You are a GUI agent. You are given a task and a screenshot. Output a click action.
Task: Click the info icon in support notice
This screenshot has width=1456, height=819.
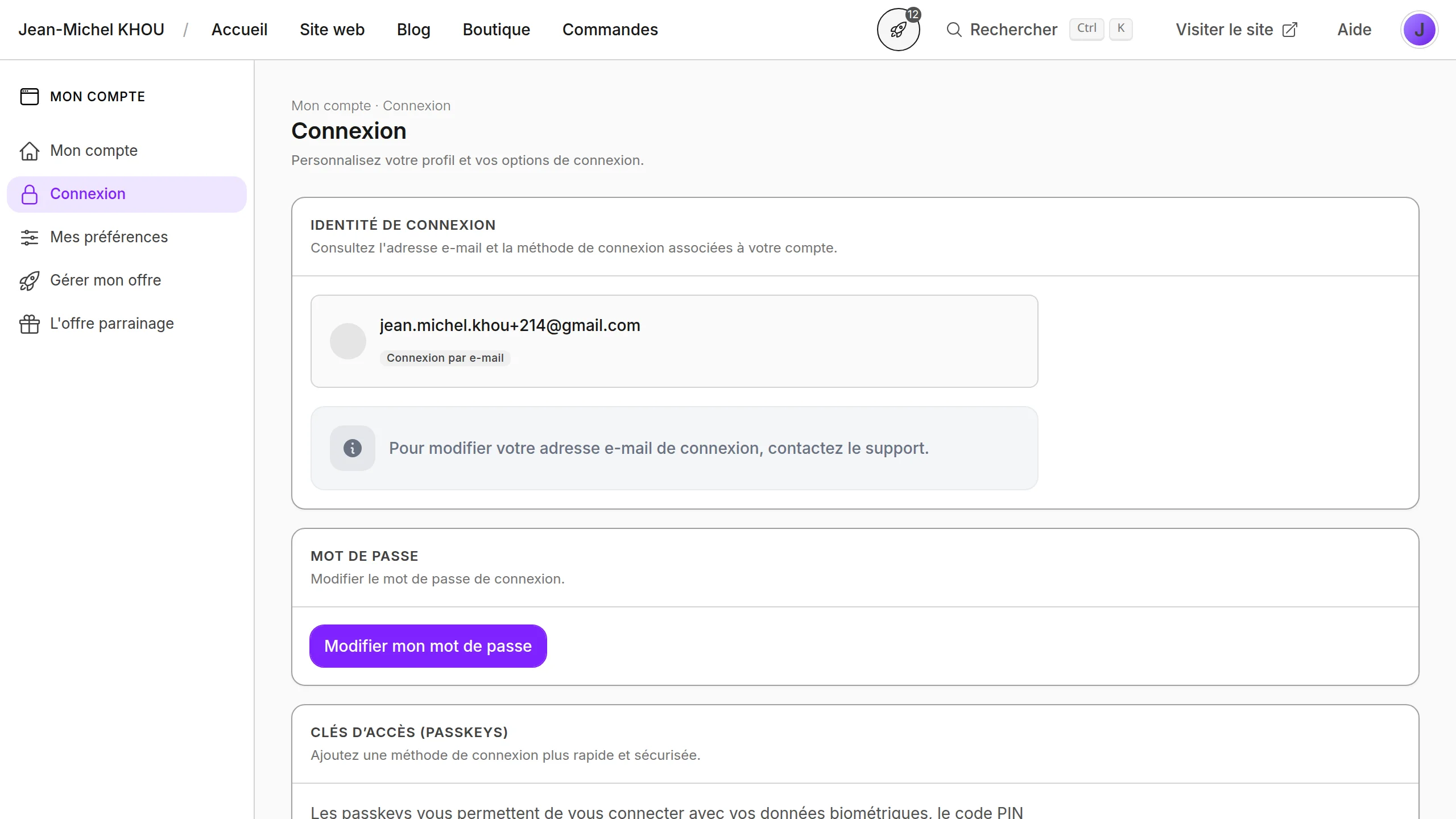click(x=352, y=448)
